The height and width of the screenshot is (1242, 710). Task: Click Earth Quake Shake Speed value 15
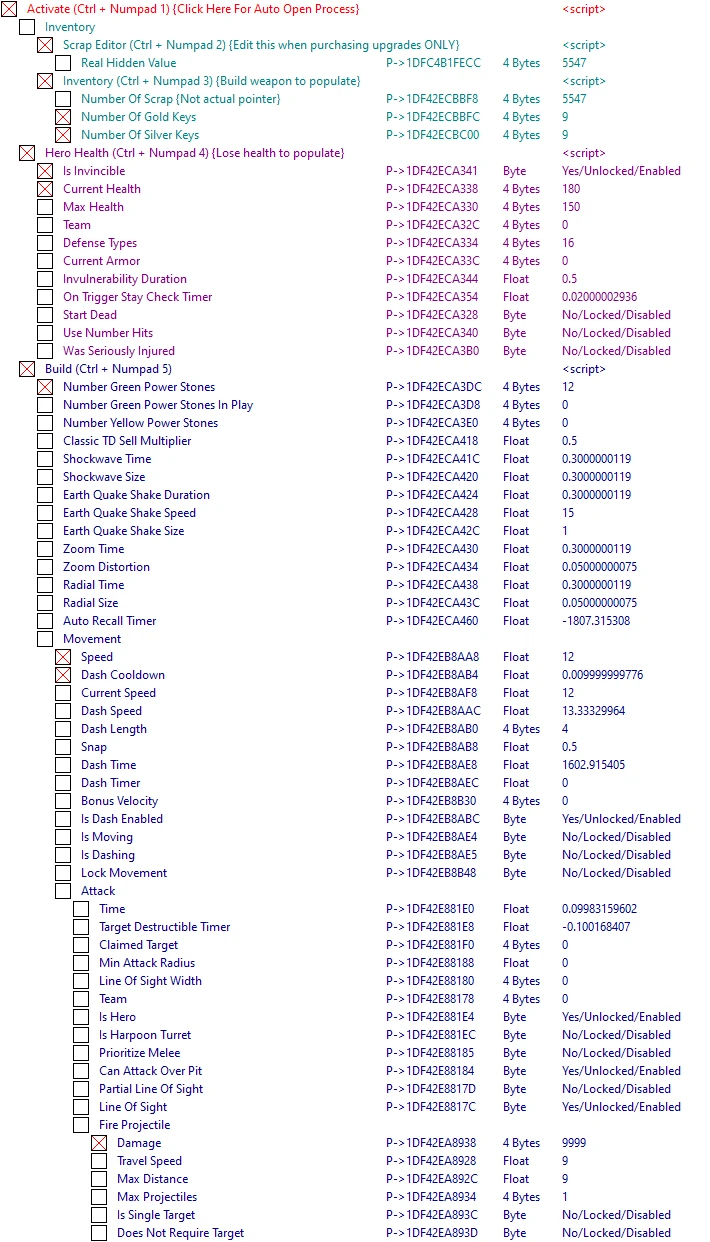pyautogui.click(x=568, y=513)
